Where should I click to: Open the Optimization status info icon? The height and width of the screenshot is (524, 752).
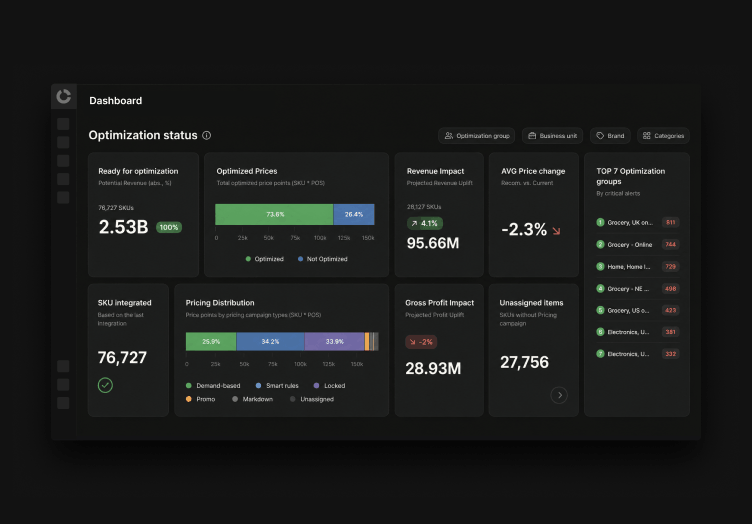(207, 135)
